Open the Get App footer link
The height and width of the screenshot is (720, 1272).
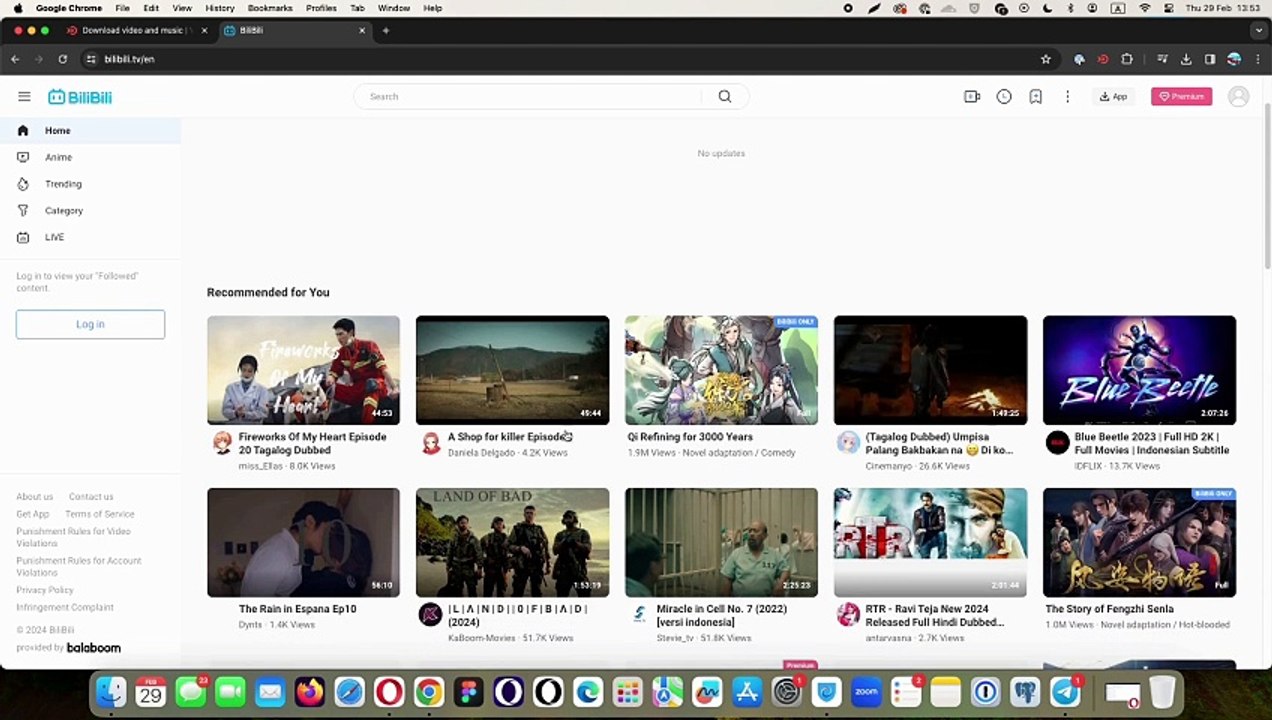click(x=32, y=514)
